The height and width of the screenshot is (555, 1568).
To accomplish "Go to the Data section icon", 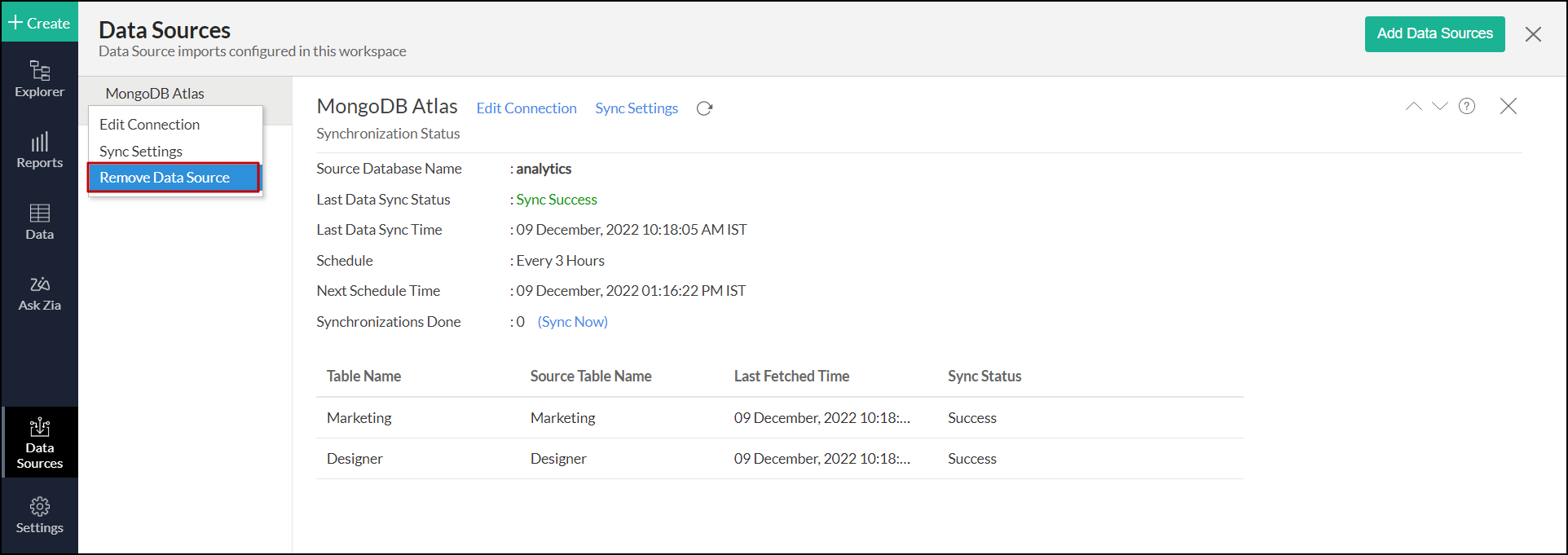I will pyautogui.click(x=39, y=222).
